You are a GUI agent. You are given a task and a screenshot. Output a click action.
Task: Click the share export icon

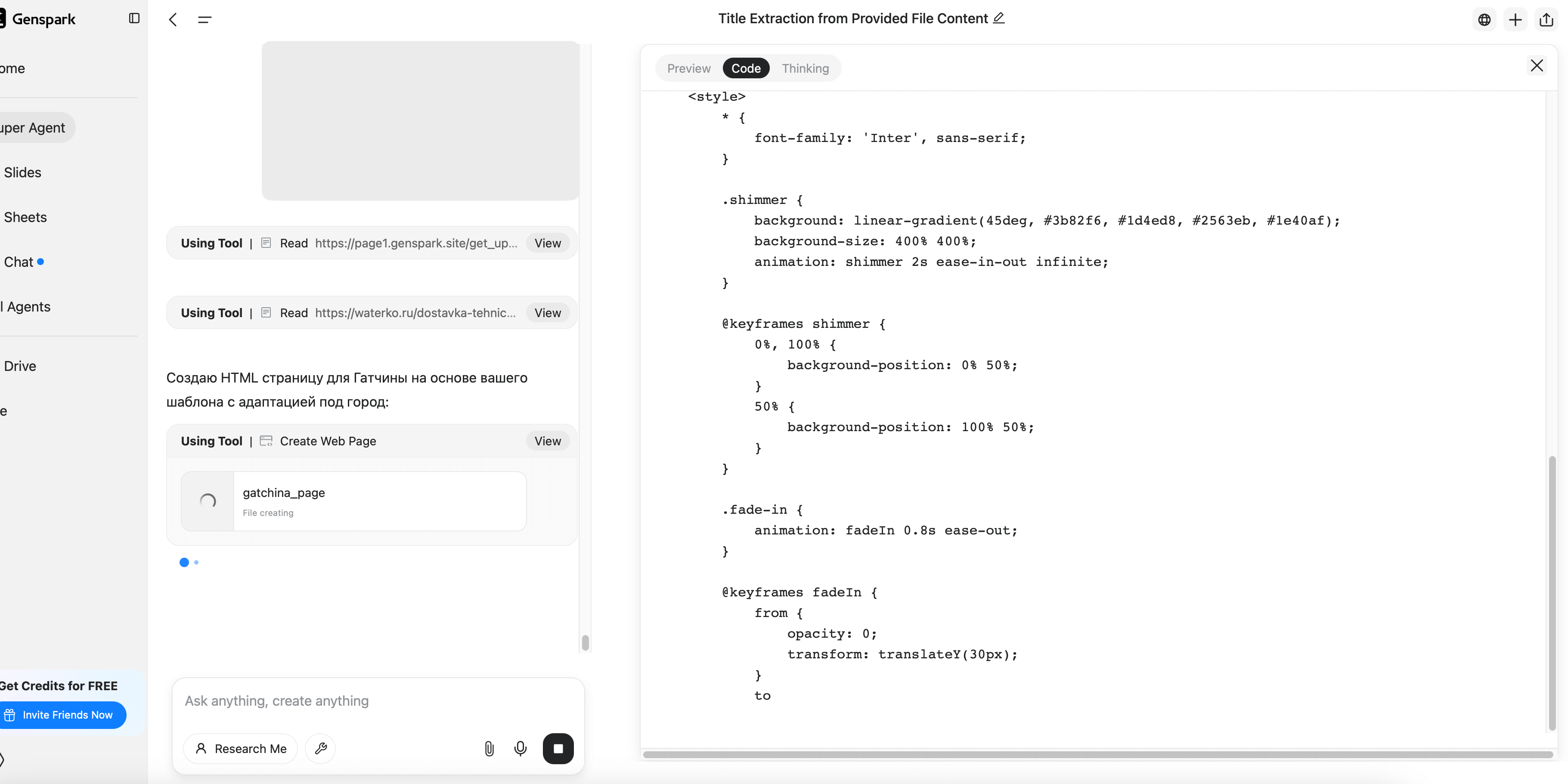click(x=1546, y=19)
